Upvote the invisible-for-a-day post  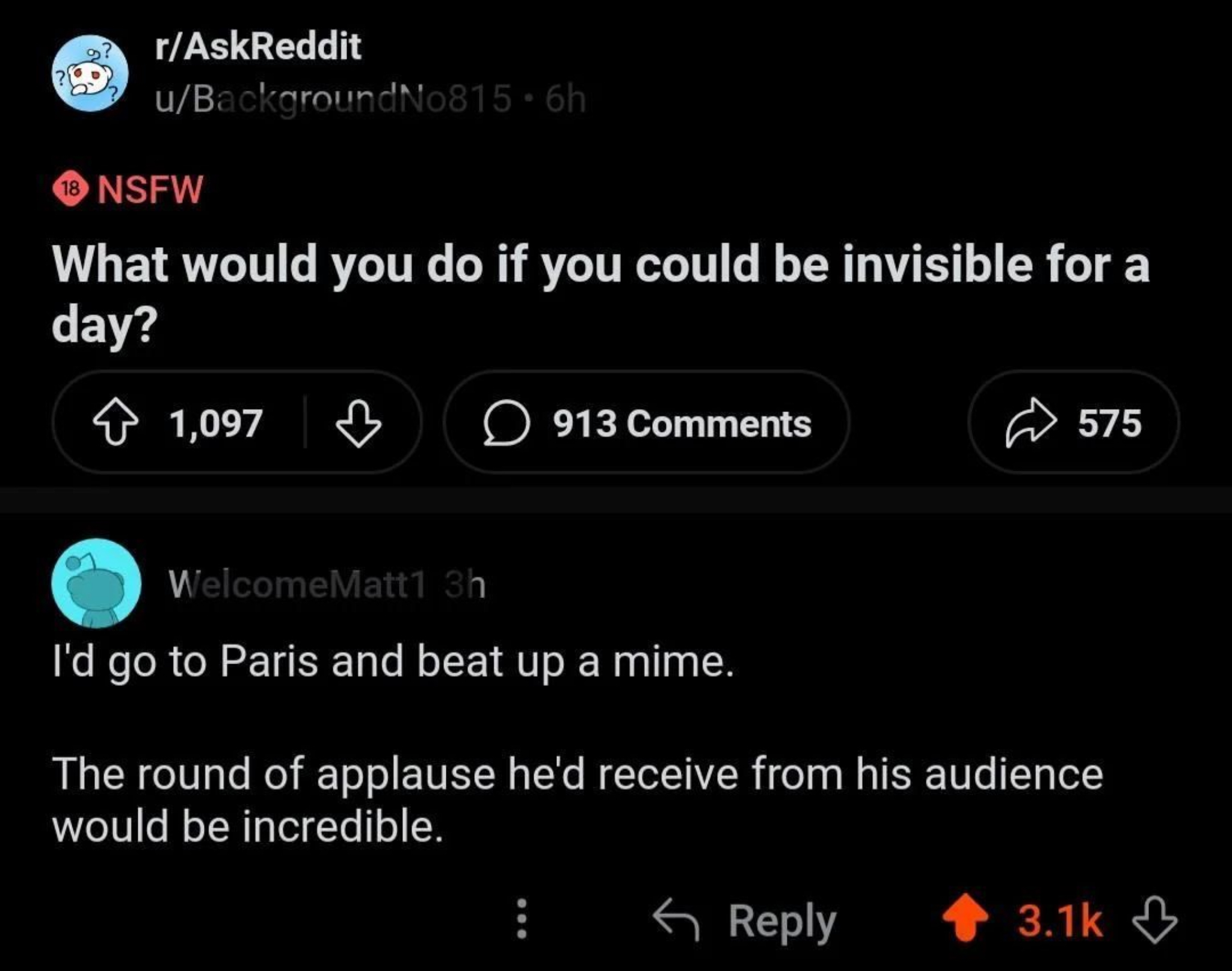[x=115, y=423]
